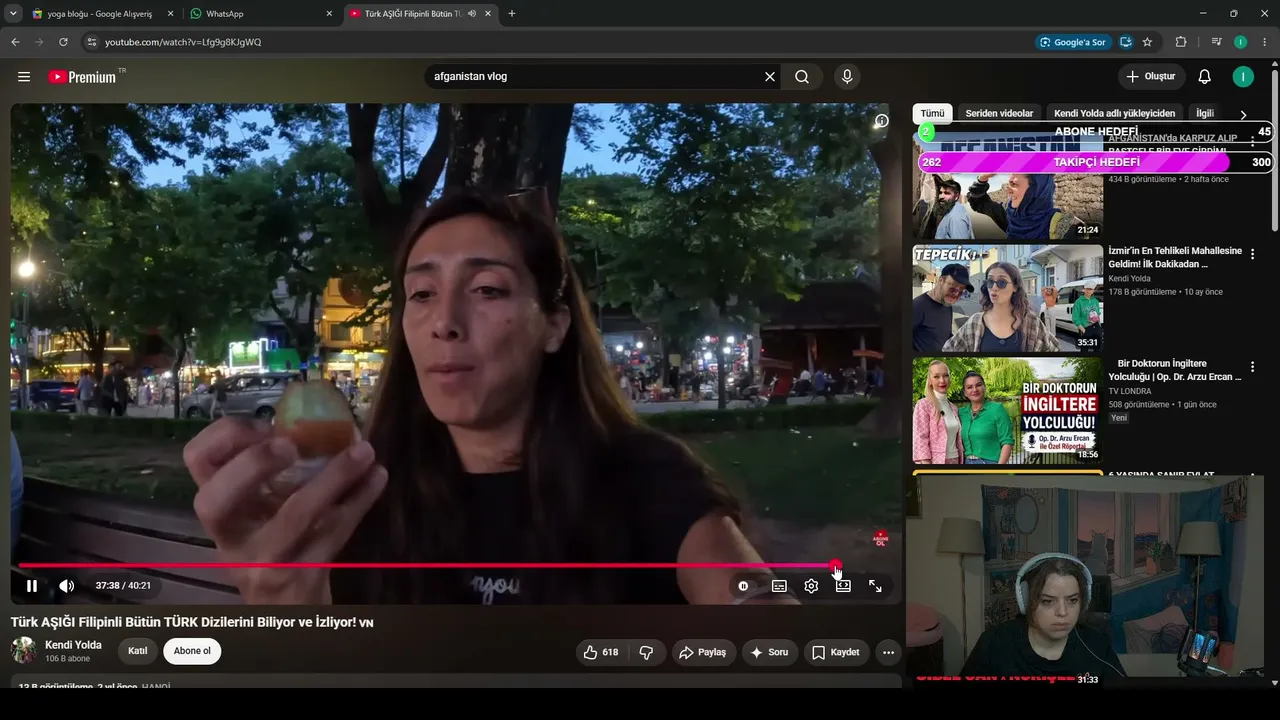Close the WhatsApp tab
Screen dimensions: 1280x720
[x=330, y=14]
